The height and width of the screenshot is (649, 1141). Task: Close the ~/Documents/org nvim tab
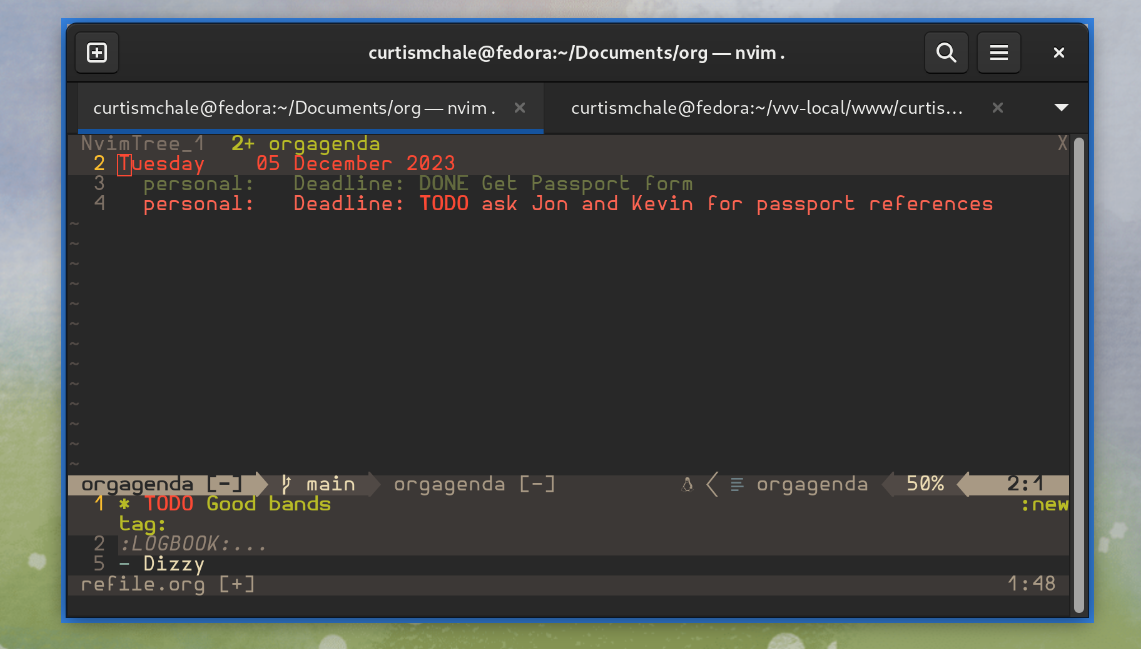click(519, 108)
